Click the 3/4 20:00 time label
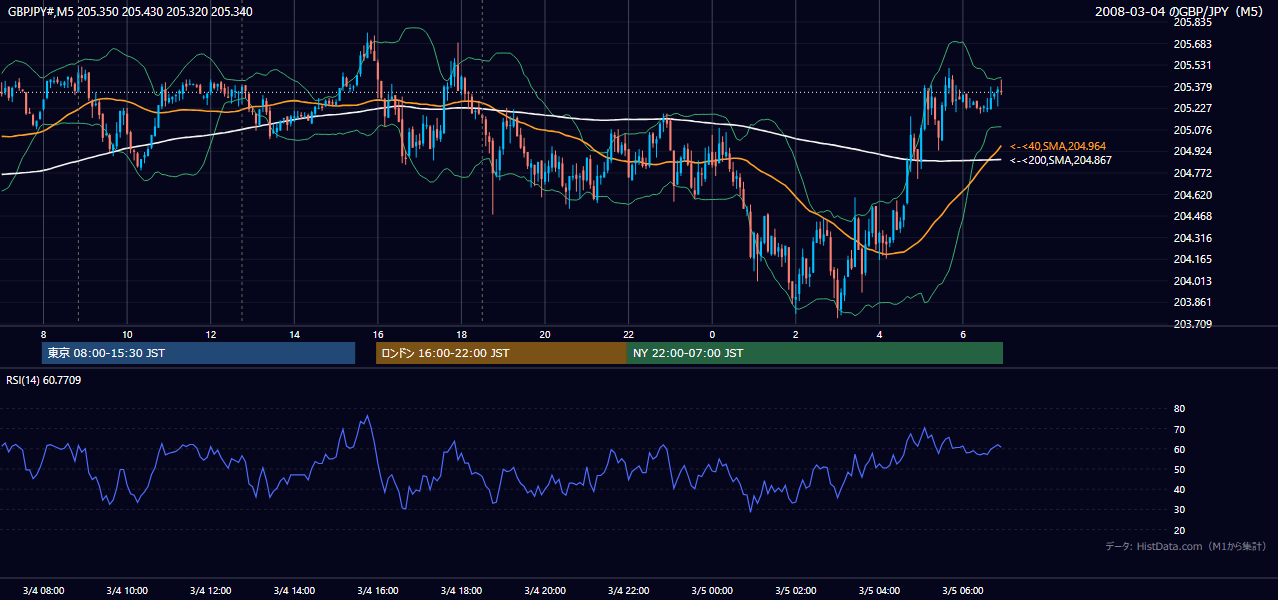Viewport: 1278px width, 600px height. click(545, 590)
